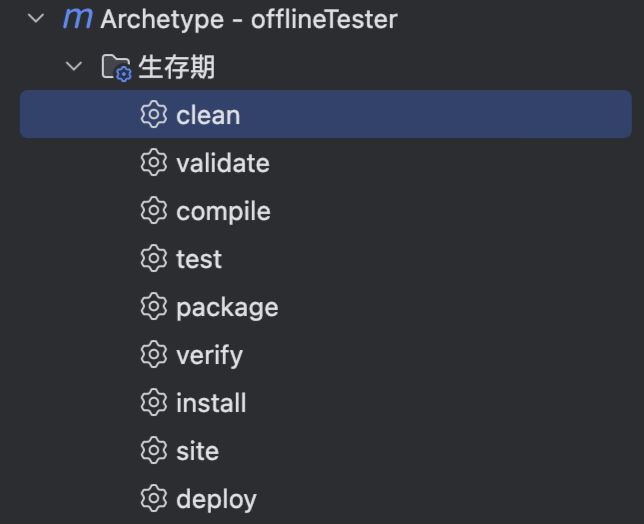Collapse the Archetype - offlineTester project node
This screenshot has width=644, height=524.
click(x=37, y=19)
